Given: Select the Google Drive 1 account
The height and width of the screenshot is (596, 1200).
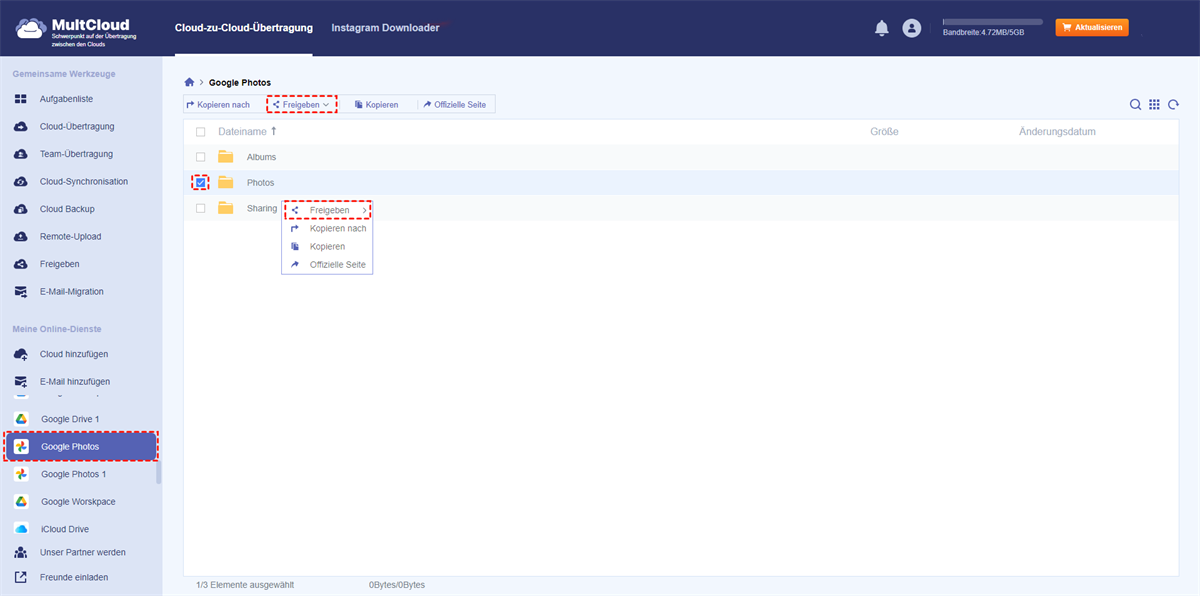Looking at the screenshot, I should click(70, 419).
